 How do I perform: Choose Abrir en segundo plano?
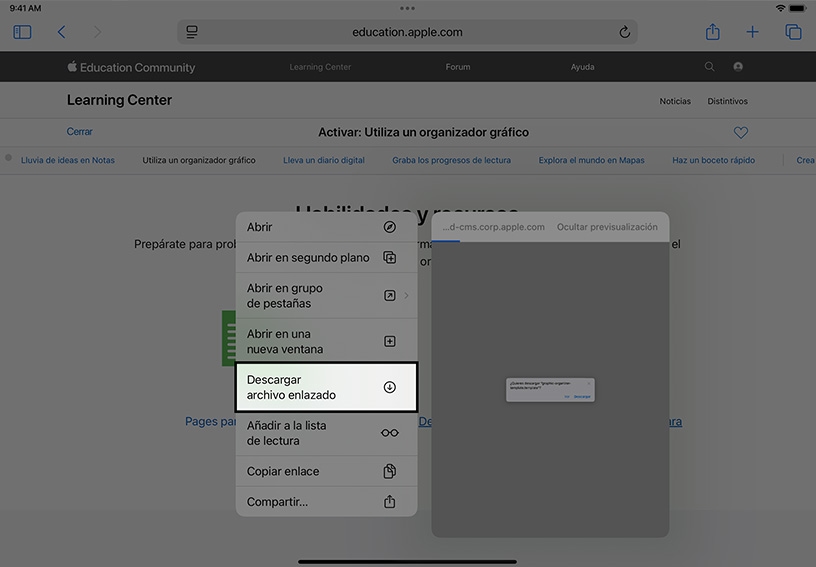pyautogui.click(x=326, y=257)
